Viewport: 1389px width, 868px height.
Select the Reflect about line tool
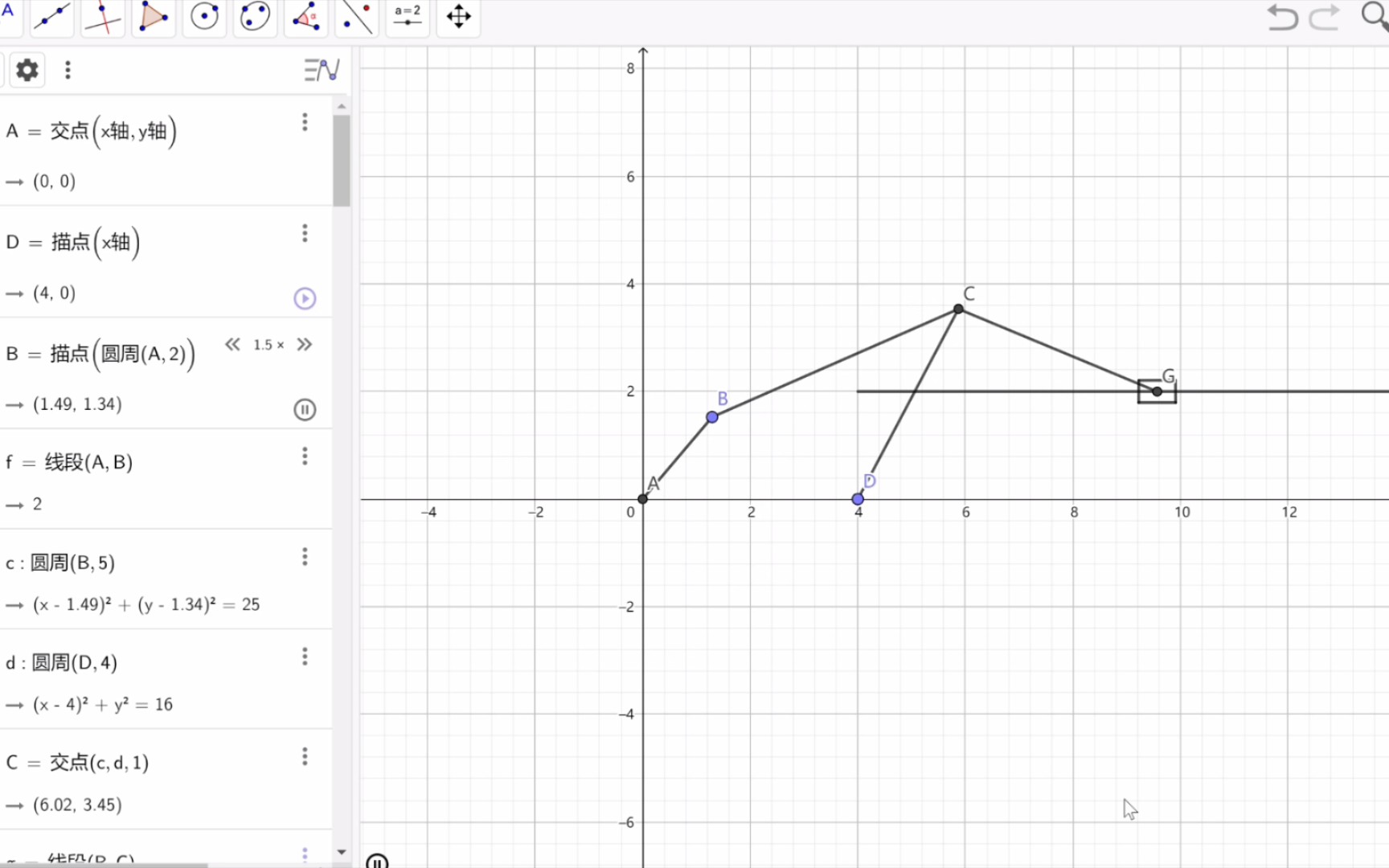click(356, 17)
